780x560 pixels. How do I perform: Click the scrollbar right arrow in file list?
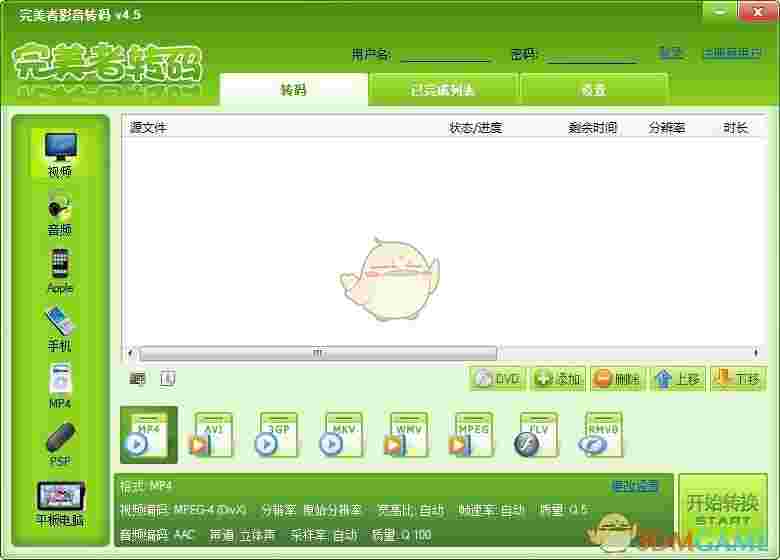(x=756, y=353)
